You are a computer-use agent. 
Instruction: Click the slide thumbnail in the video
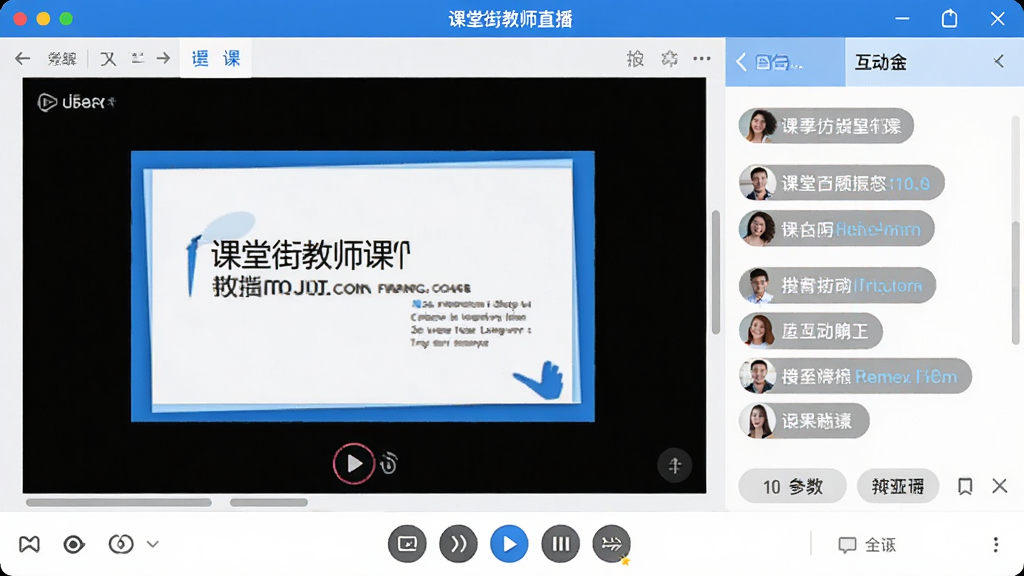(362, 286)
